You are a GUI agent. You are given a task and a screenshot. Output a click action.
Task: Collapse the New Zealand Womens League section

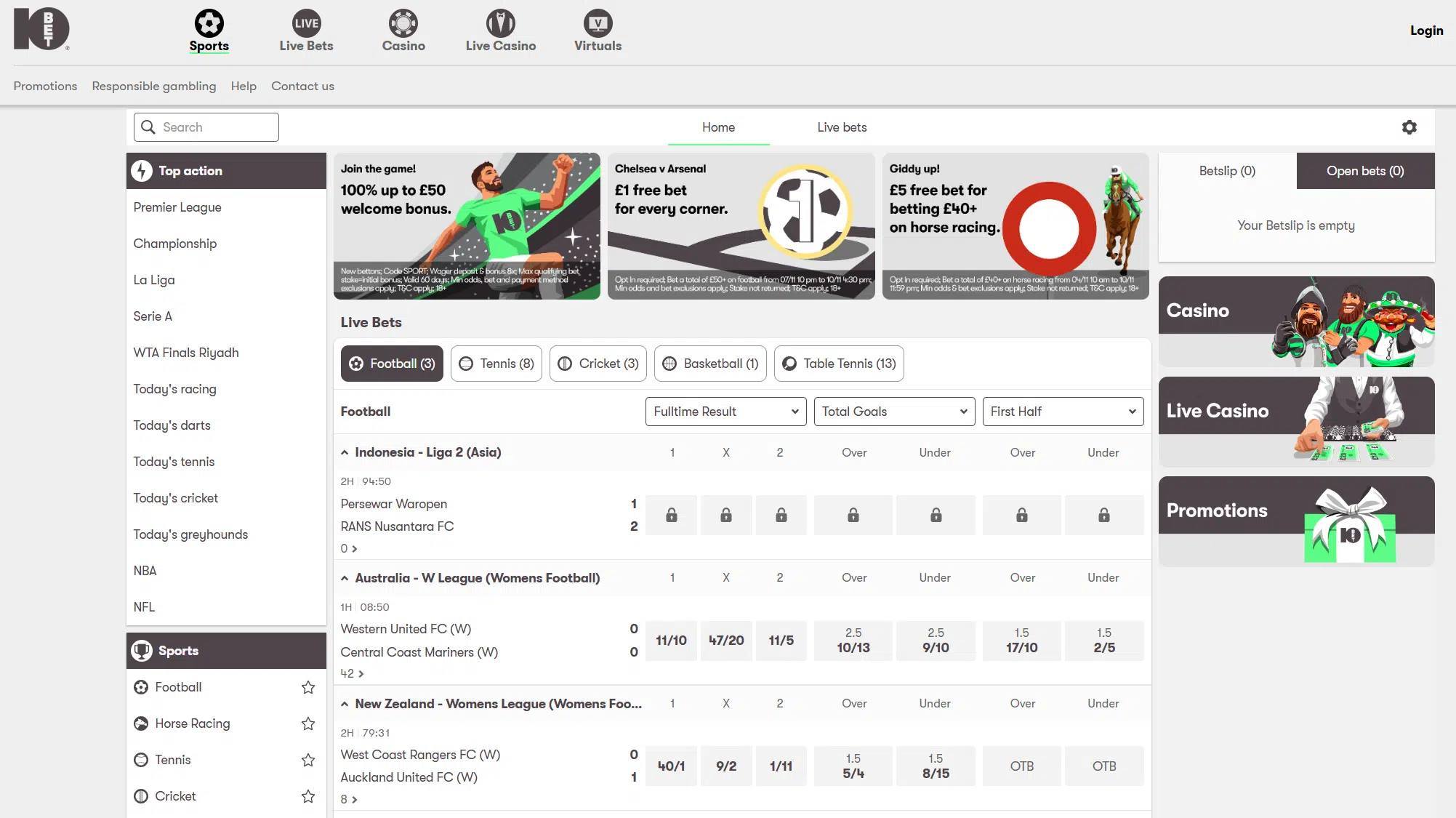pyautogui.click(x=345, y=704)
